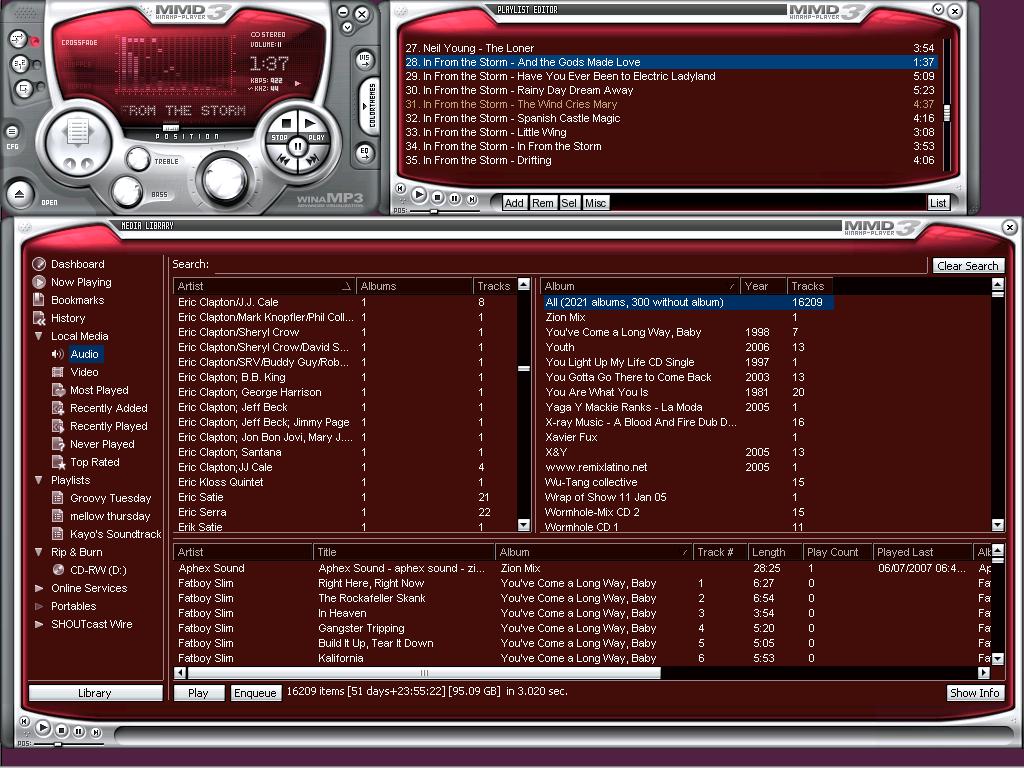Skip to previous track in the main player
The height and width of the screenshot is (768, 1024).
(x=283, y=159)
